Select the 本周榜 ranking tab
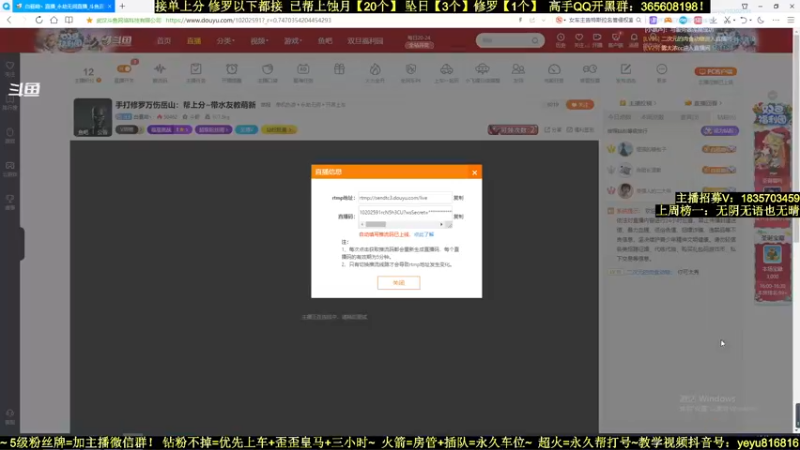This screenshot has height=450, width=800. click(x=653, y=117)
